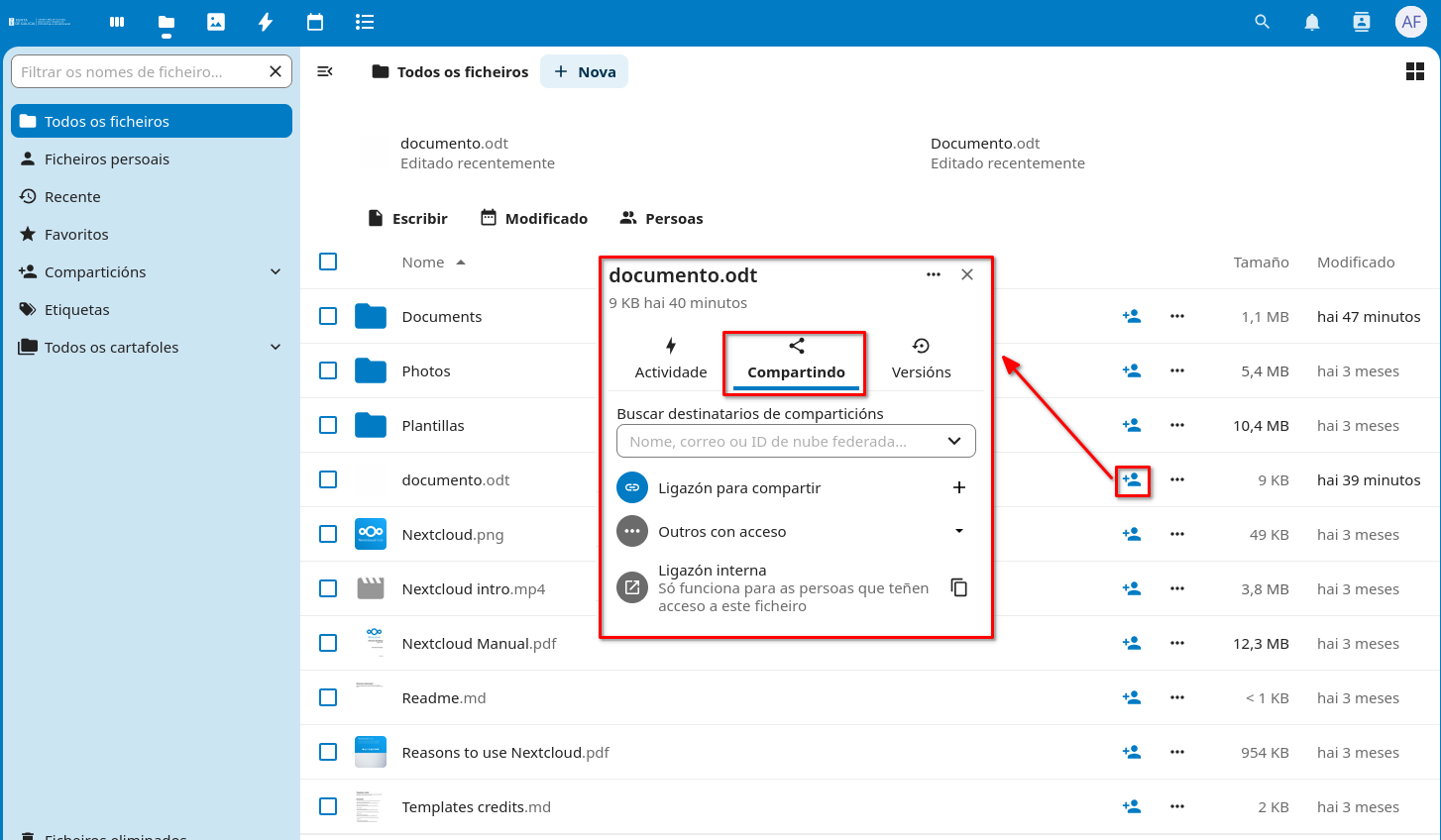Switch to grid view icon
This screenshot has height=840, width=1441.
1415,71
